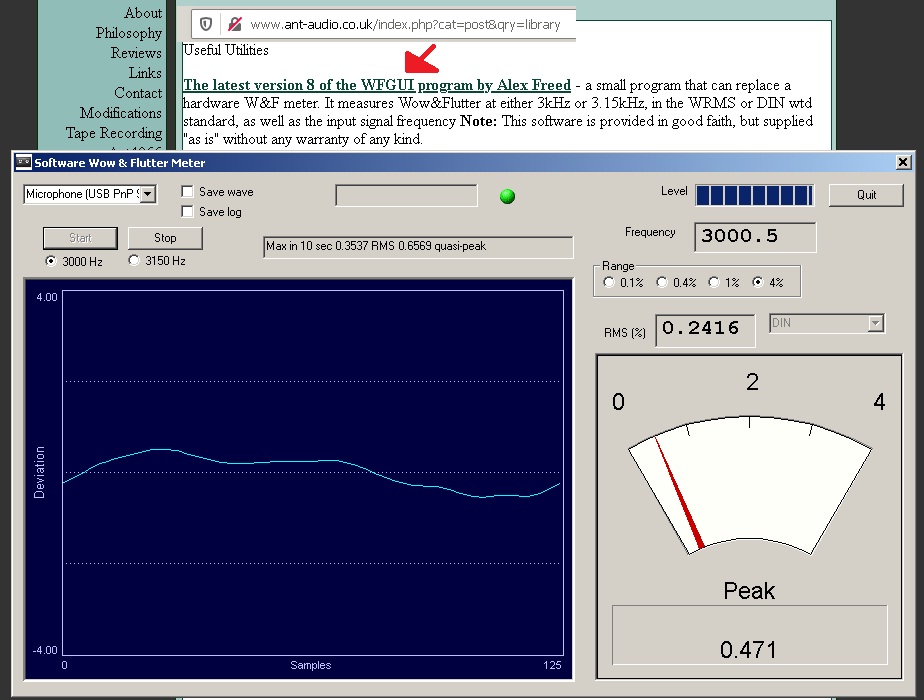Screen dimensions: 924x700
Task: Click the Useful Utilities heading on webpage
Action: coord(226,50)
